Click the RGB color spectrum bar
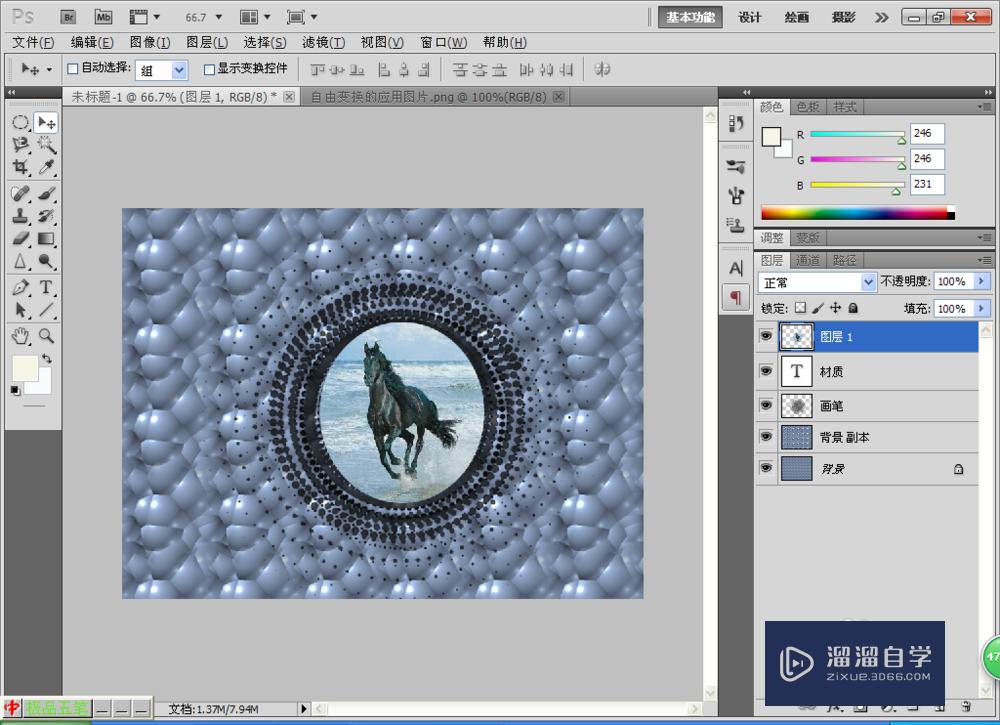1000x725 pixels. [856, 212]
